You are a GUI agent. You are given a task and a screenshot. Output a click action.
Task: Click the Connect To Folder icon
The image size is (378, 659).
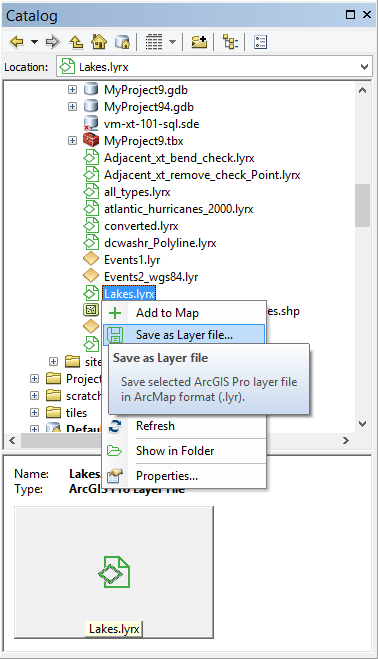[199, 42]
